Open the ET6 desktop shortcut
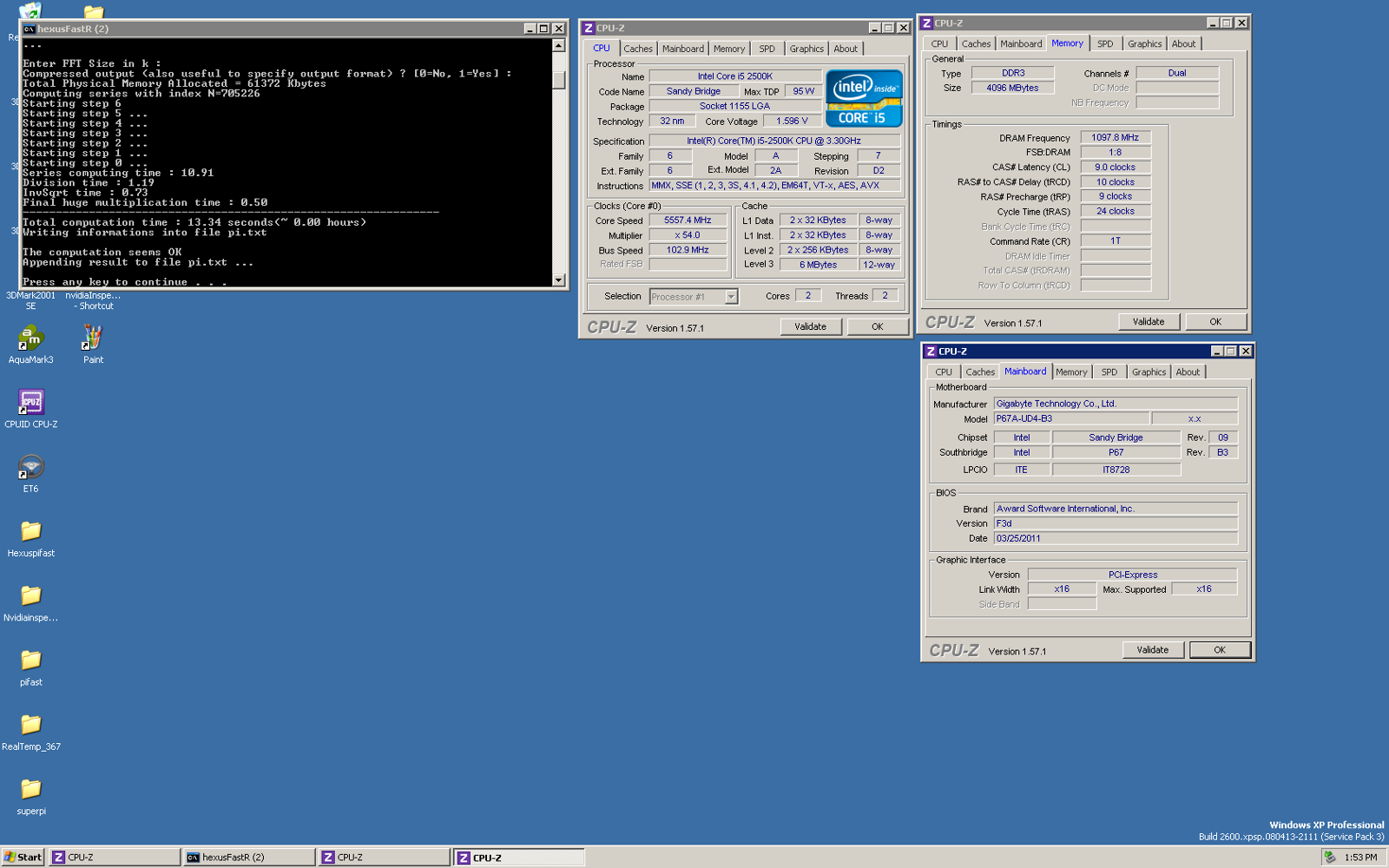The width and height of the screenshot is (1389, 868). 31,473
